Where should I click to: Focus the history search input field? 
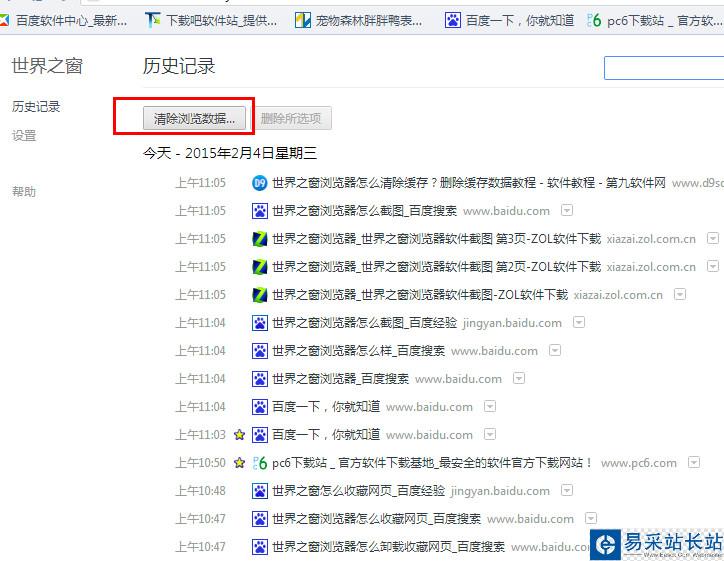[664, 68]
